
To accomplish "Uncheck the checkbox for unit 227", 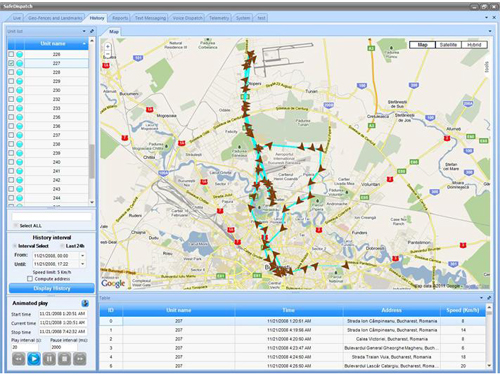I will pos(11,63).
